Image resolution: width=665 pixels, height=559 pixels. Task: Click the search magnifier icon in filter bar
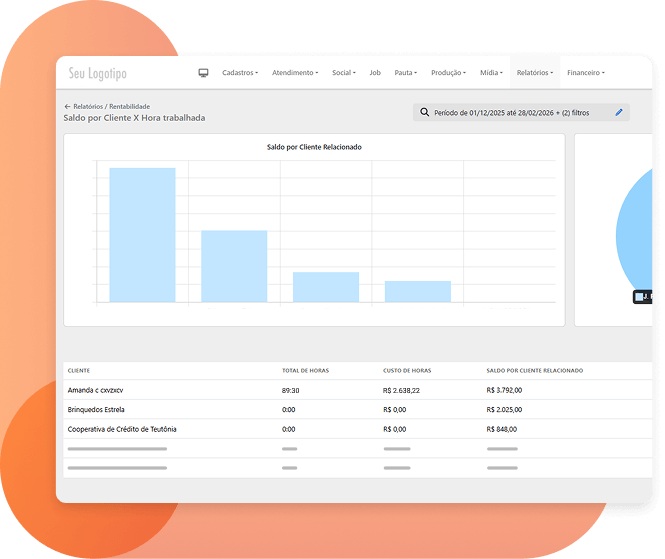(x=424, y=113)
